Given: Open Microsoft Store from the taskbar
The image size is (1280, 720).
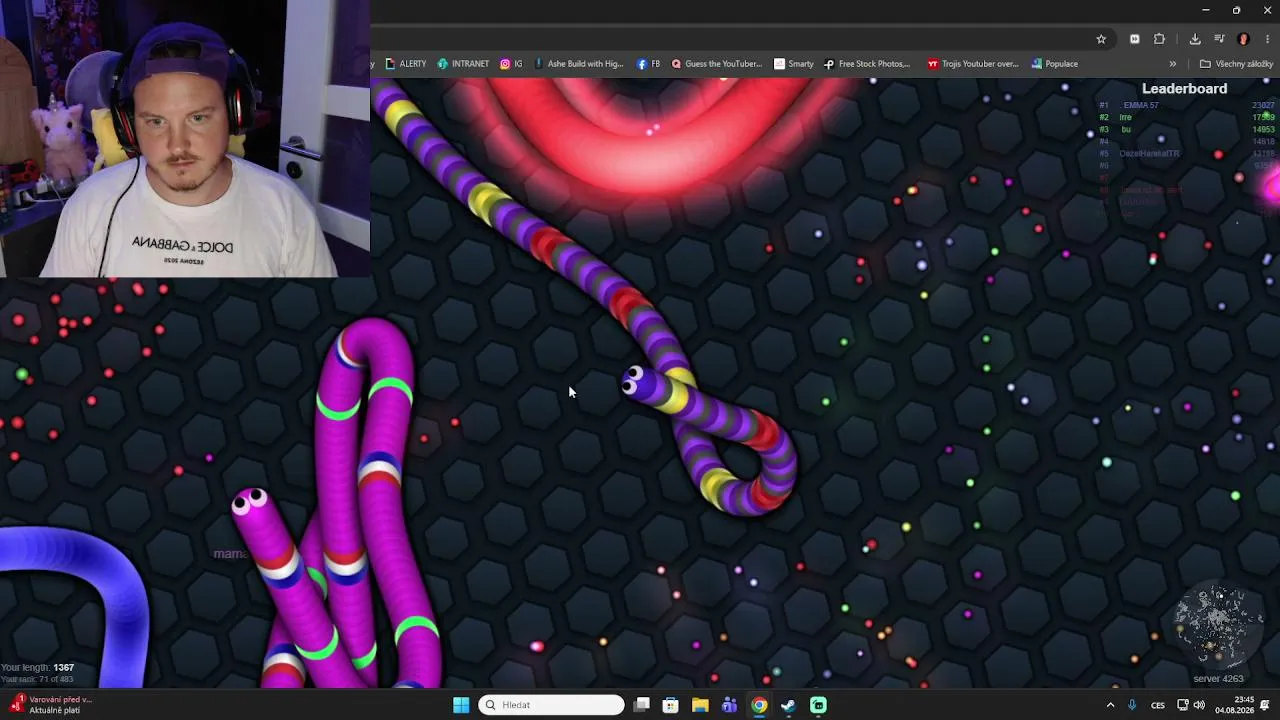Looking at the screenshot, I should point(671,705).
